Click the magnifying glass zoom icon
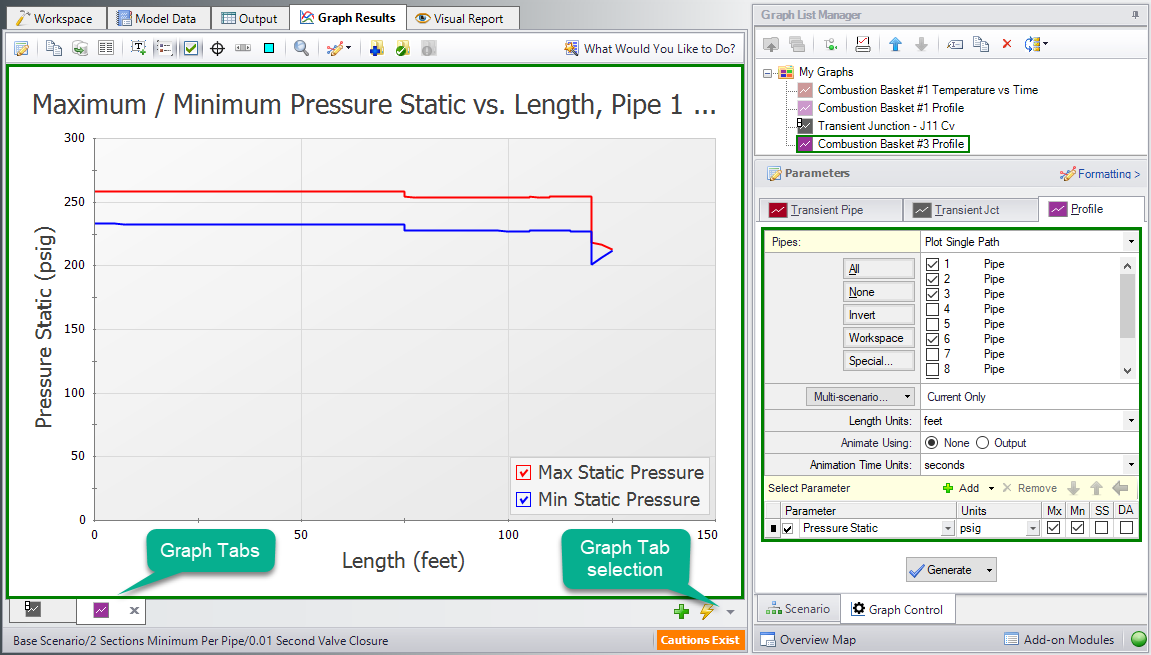This screenshot has width=1151, height=655. (x=301, y=48)
